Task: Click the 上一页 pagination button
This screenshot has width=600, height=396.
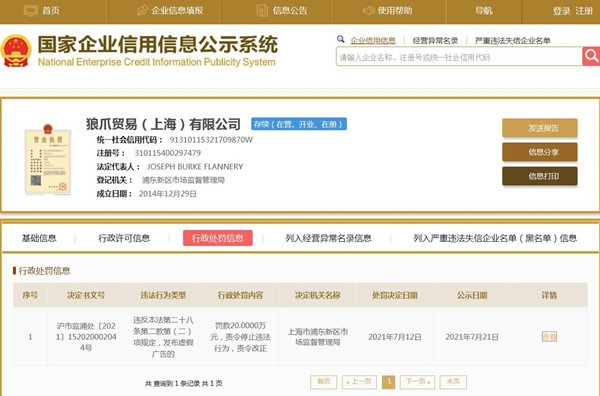Action: tap(359, 381)
